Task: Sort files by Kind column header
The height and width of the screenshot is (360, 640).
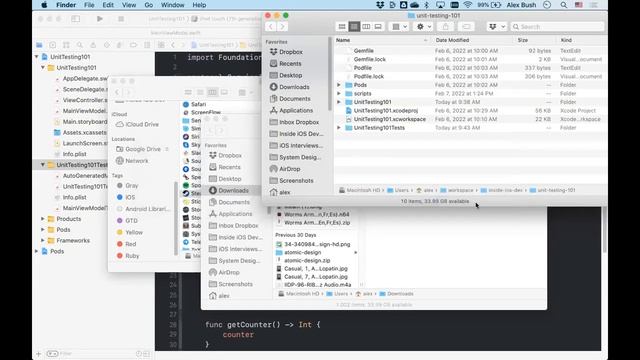Action: [x=581, y=40]
